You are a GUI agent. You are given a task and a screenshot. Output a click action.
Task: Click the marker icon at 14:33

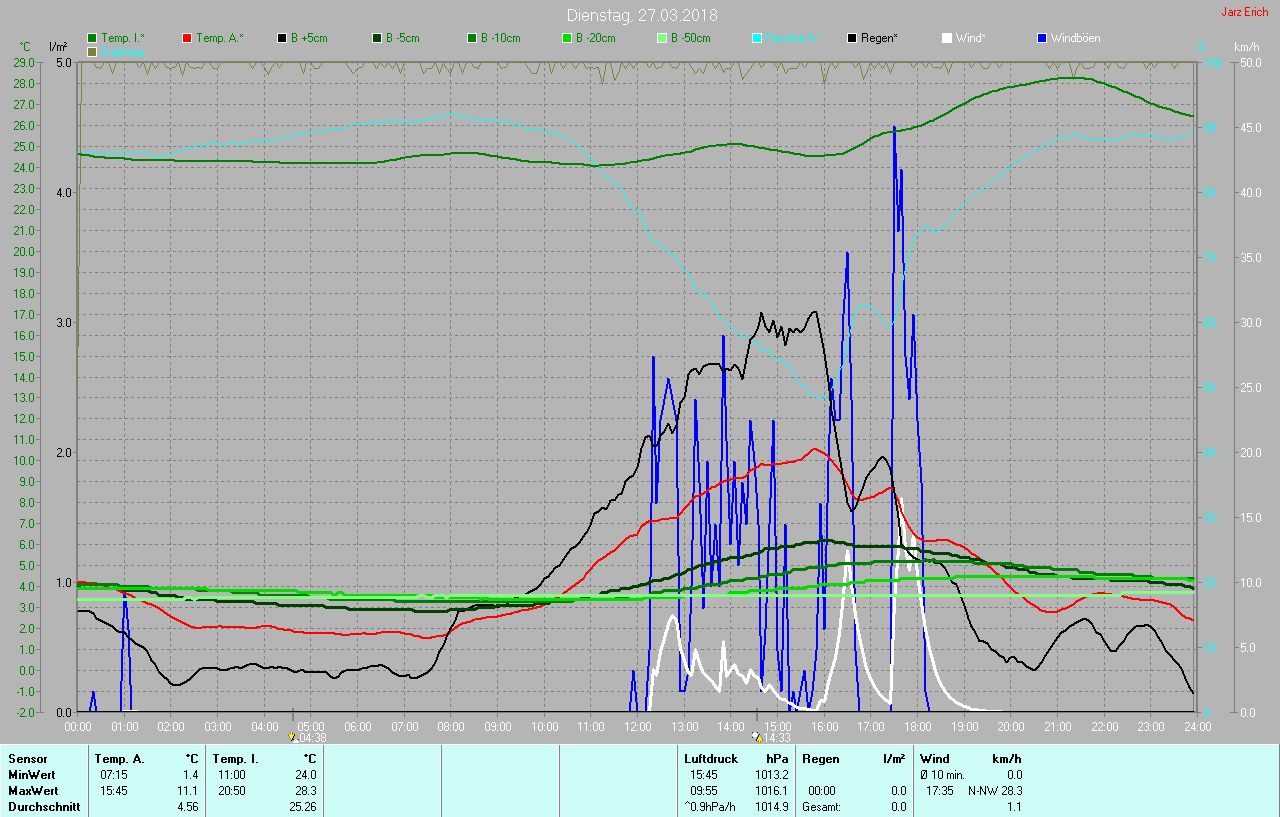tap(756, 737)
